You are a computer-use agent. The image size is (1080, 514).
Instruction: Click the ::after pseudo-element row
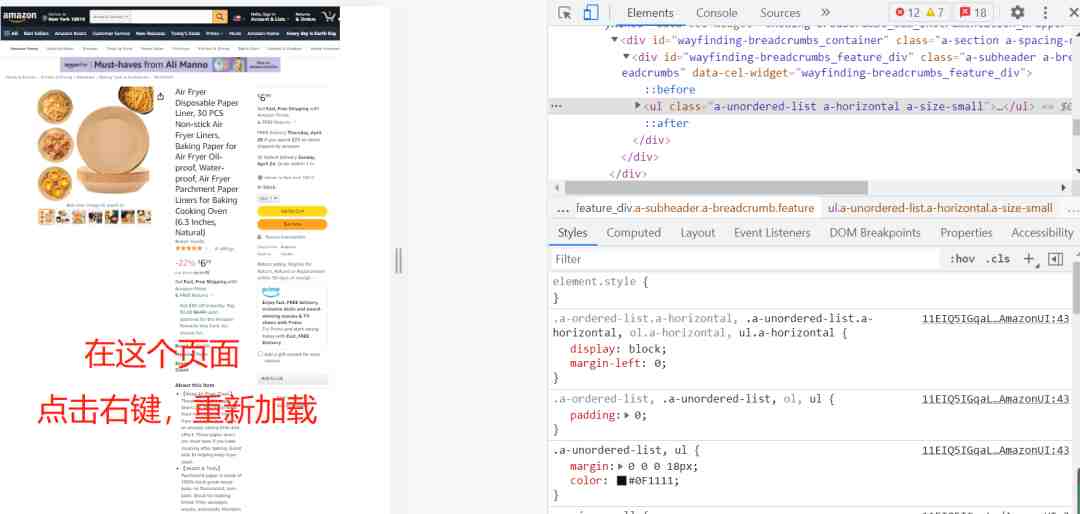[667, 123]
